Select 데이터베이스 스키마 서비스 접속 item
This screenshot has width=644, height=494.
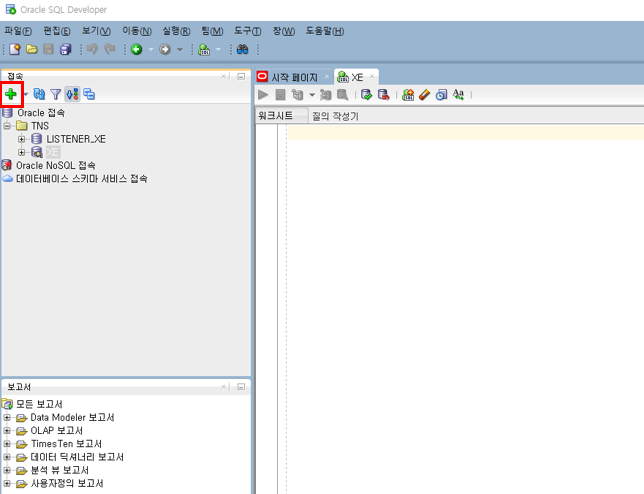[x=81, y=179]
